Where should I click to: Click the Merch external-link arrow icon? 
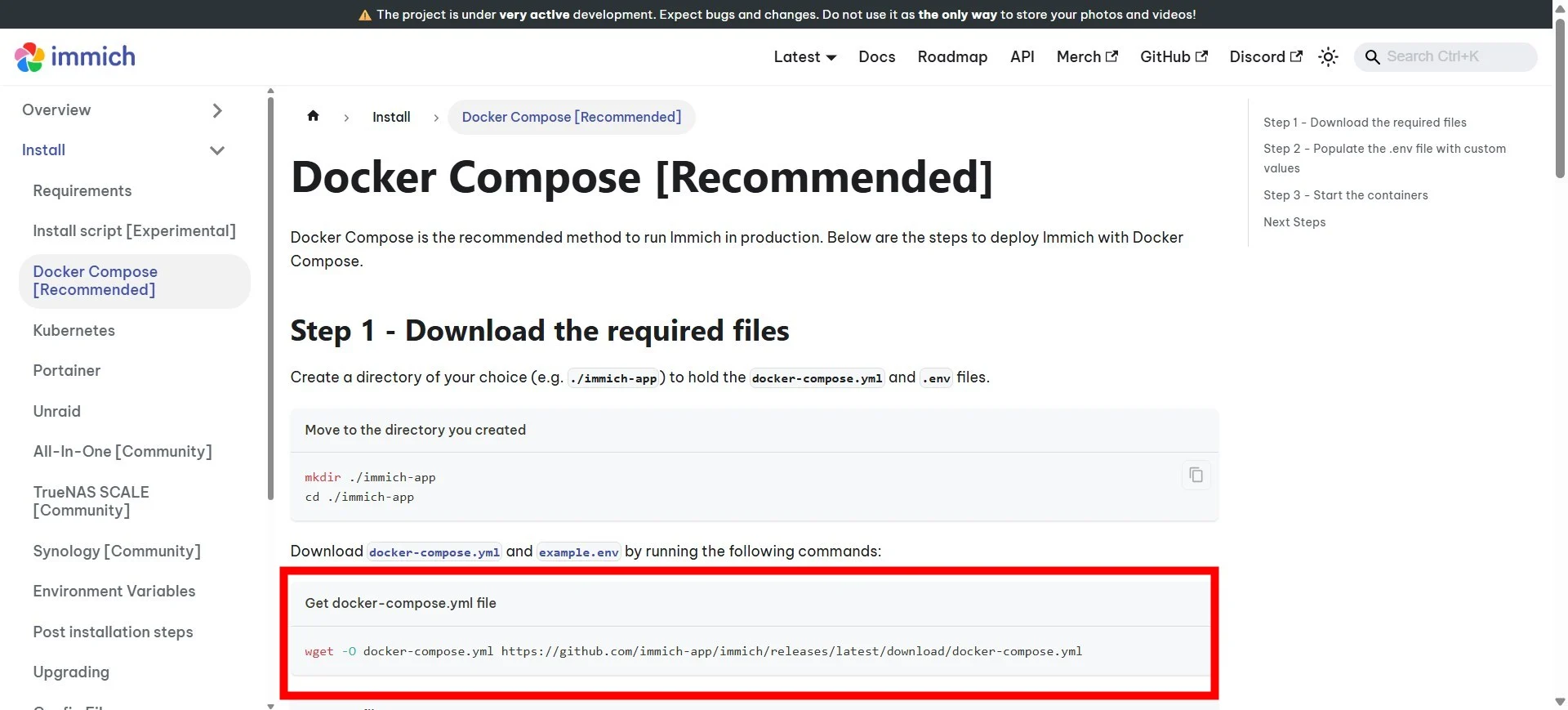(x=1111, y=56)
